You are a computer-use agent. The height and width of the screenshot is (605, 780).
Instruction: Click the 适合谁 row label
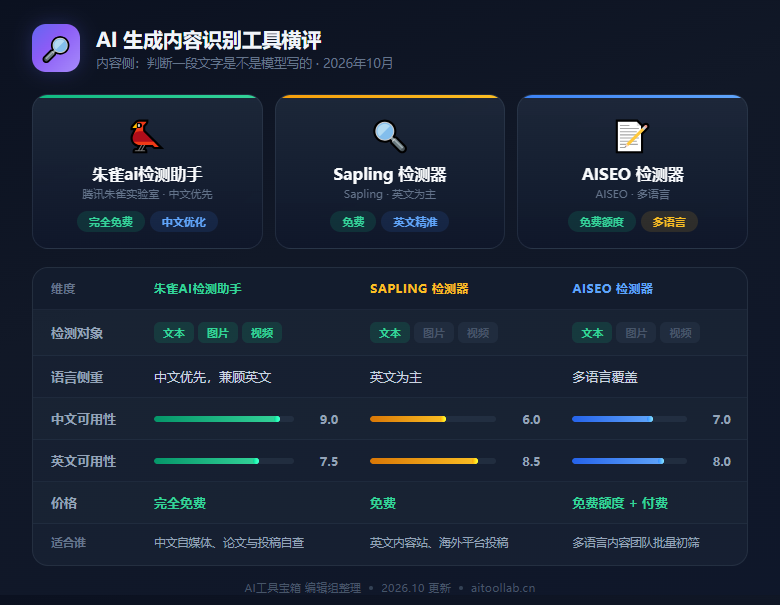[68, 542]
